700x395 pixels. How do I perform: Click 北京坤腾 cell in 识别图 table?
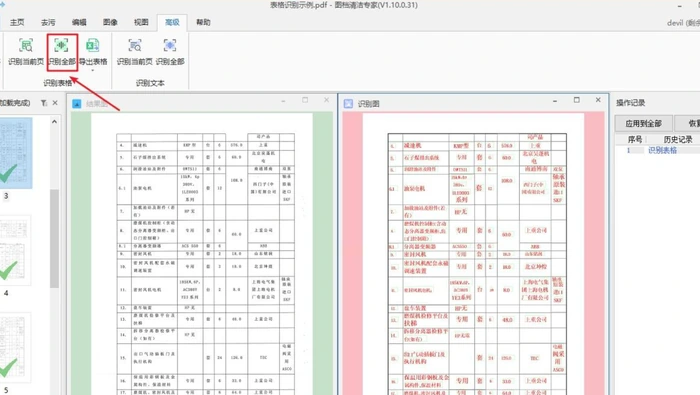[x=536, y=266]
